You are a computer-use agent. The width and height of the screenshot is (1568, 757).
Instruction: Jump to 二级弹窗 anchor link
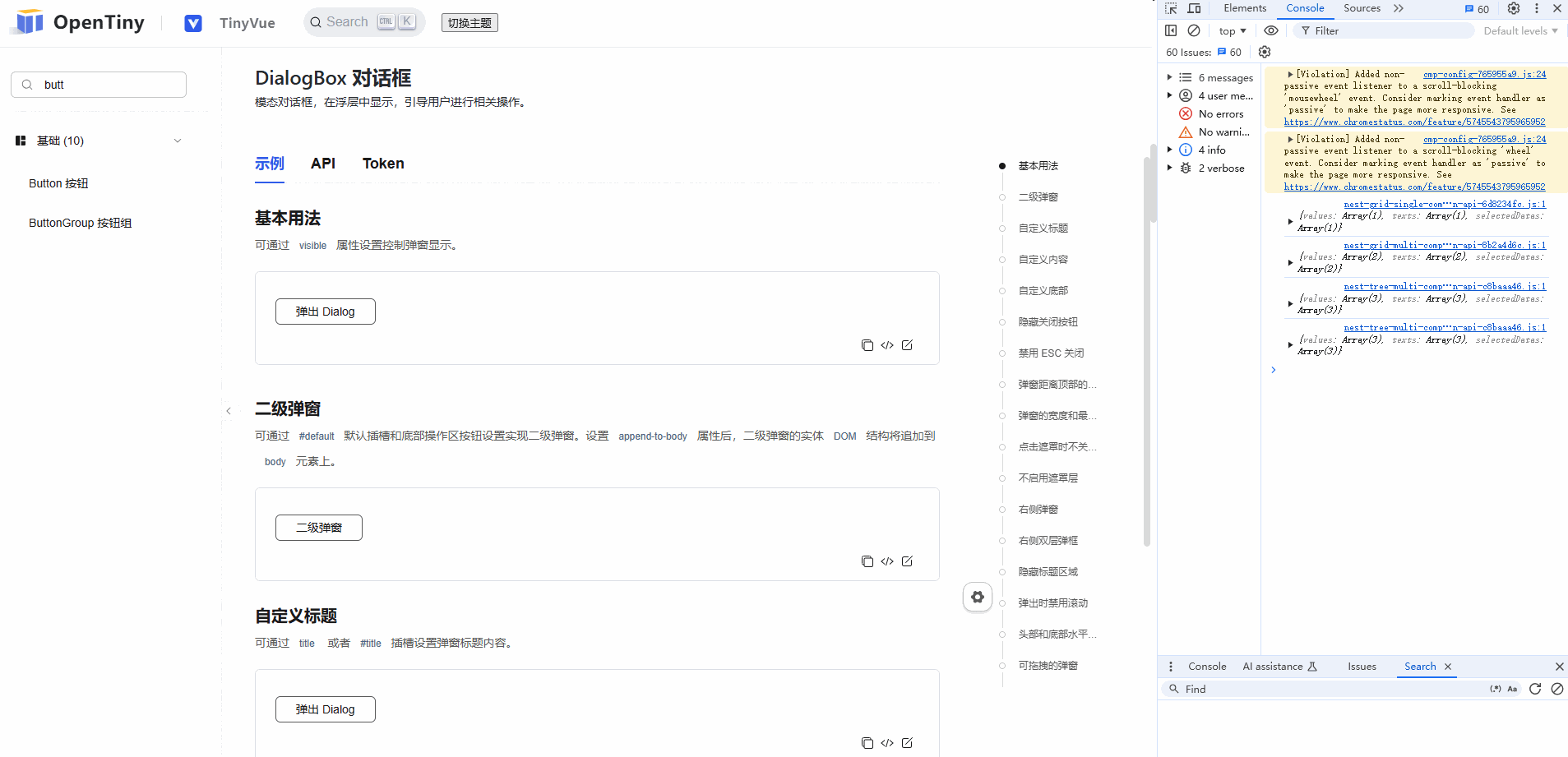(x=1038, y=197)
